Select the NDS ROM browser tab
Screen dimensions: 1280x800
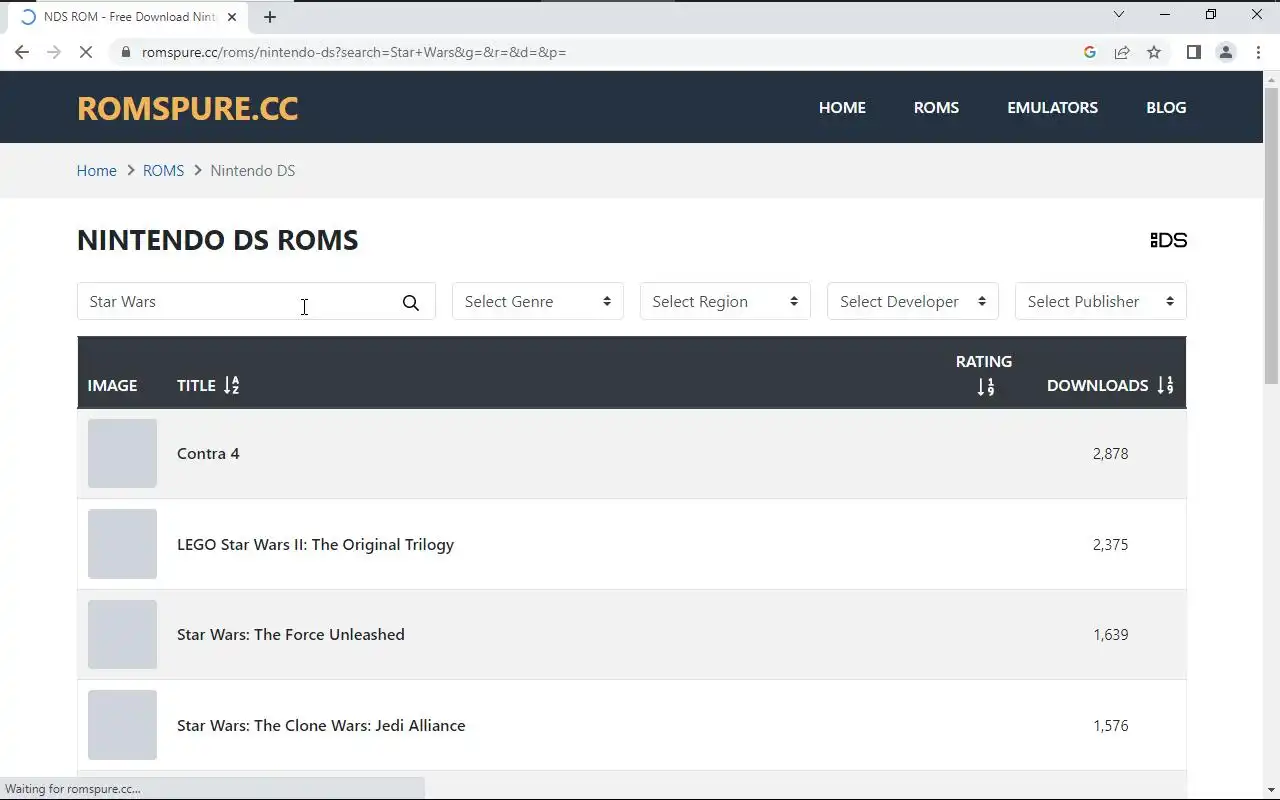128,17
